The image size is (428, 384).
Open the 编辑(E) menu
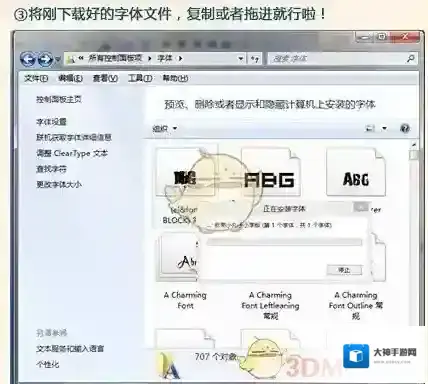click(x=70, y=78)
